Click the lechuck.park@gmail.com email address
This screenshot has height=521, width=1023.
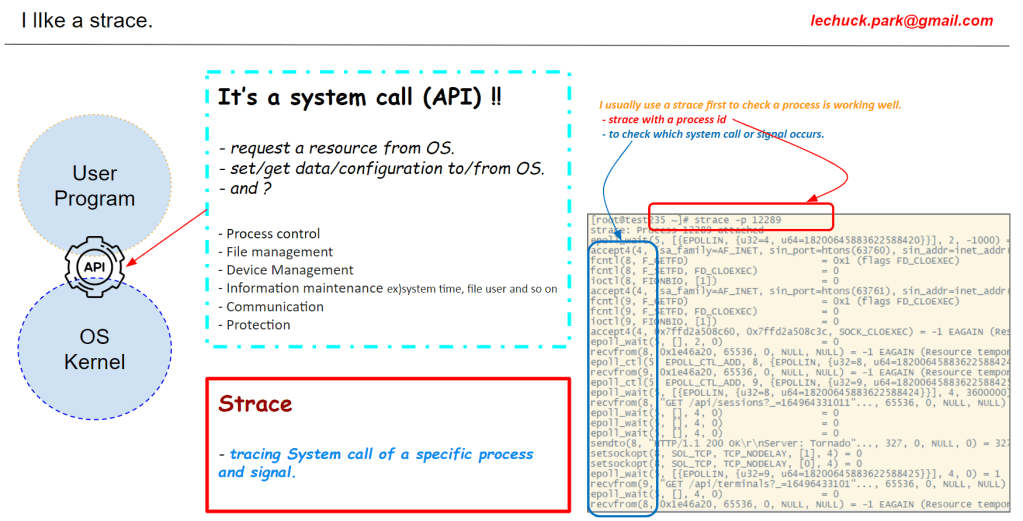click(x=902, y=20)
